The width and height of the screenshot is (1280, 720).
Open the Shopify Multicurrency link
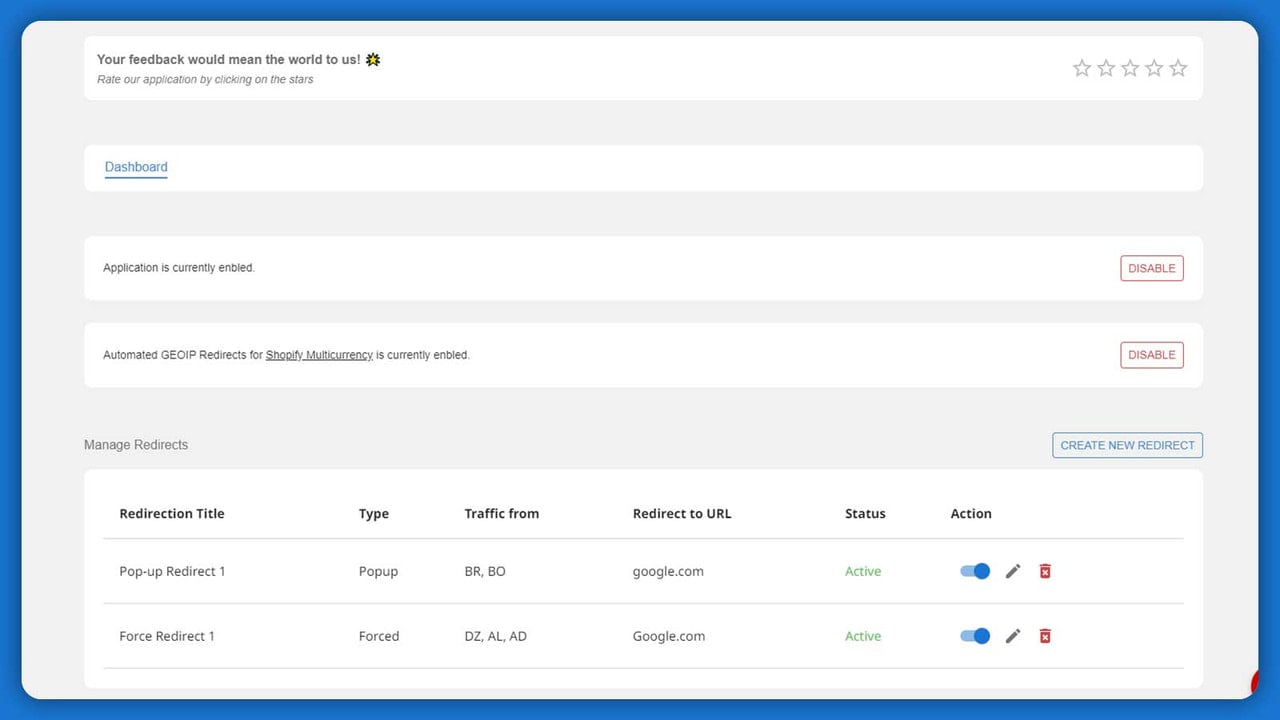point(319,355)
